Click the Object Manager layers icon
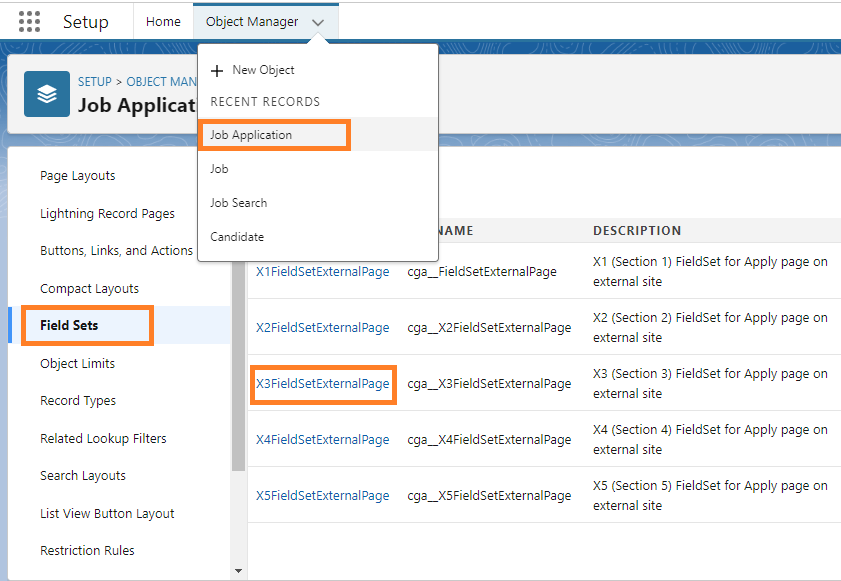 pyautogui.click(x=47, y=94)
